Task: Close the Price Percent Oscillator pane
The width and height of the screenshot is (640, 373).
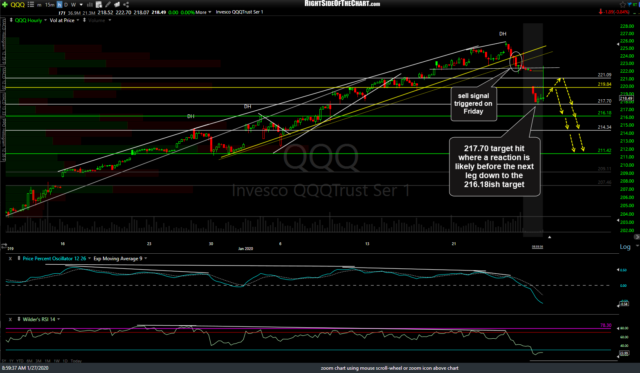Action: pyautogui.click(x=11, y=258)
